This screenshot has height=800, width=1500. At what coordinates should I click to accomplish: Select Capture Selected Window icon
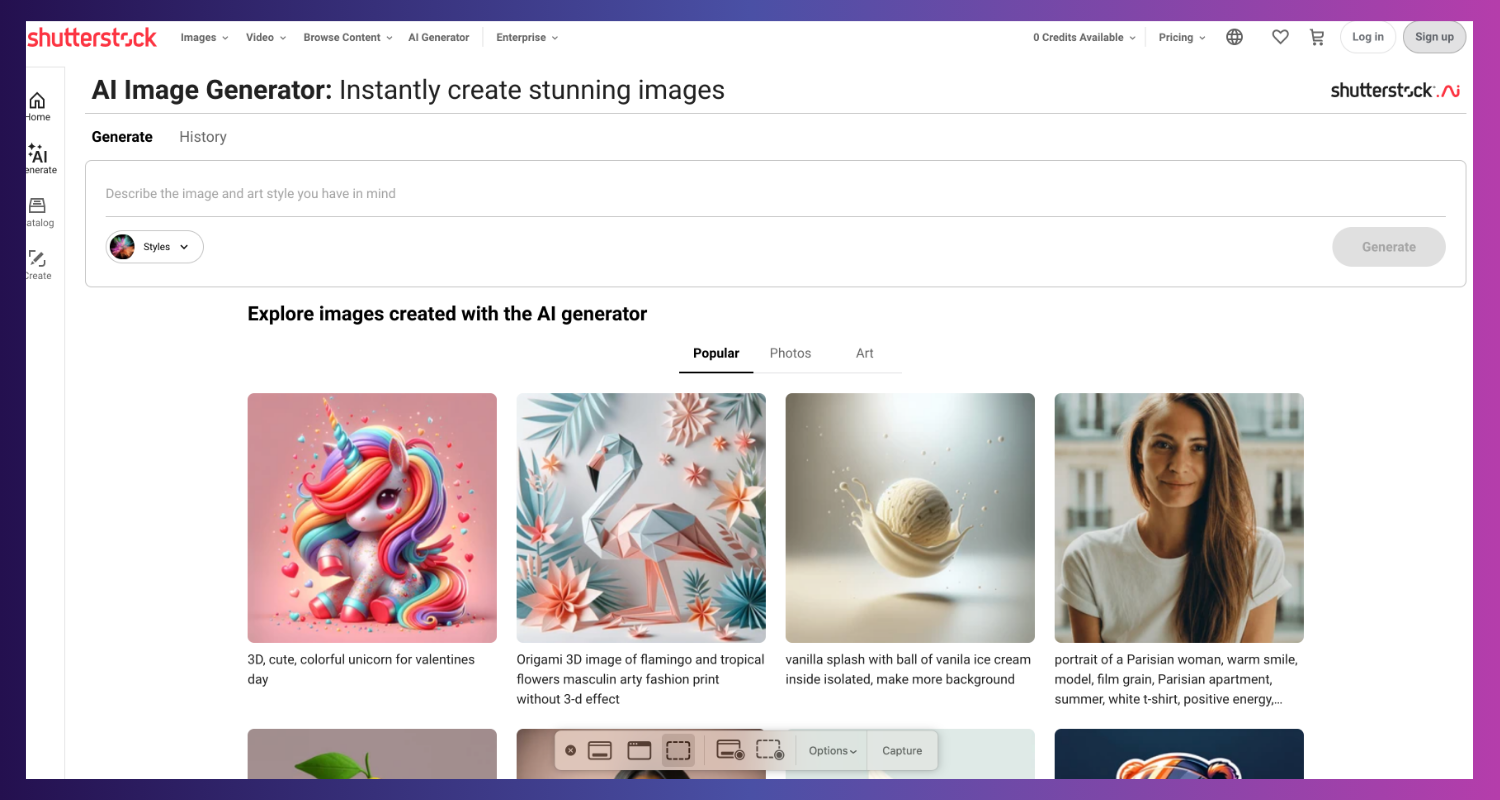click(x=639, y=751)
